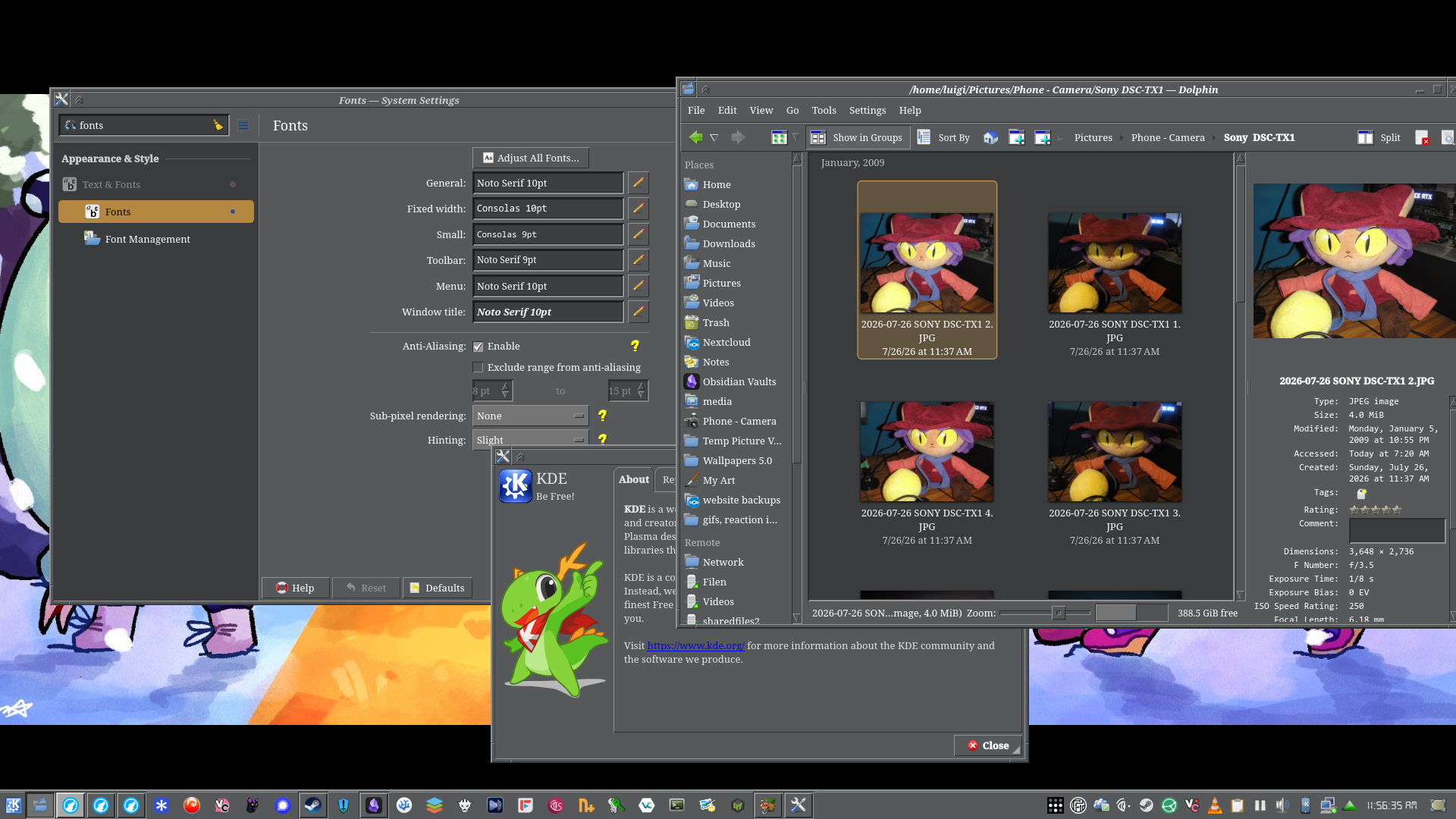Open the clipboard tray icon
Screen dimensions: 1456x819
pyautogui.click(x=1237, y=805)
